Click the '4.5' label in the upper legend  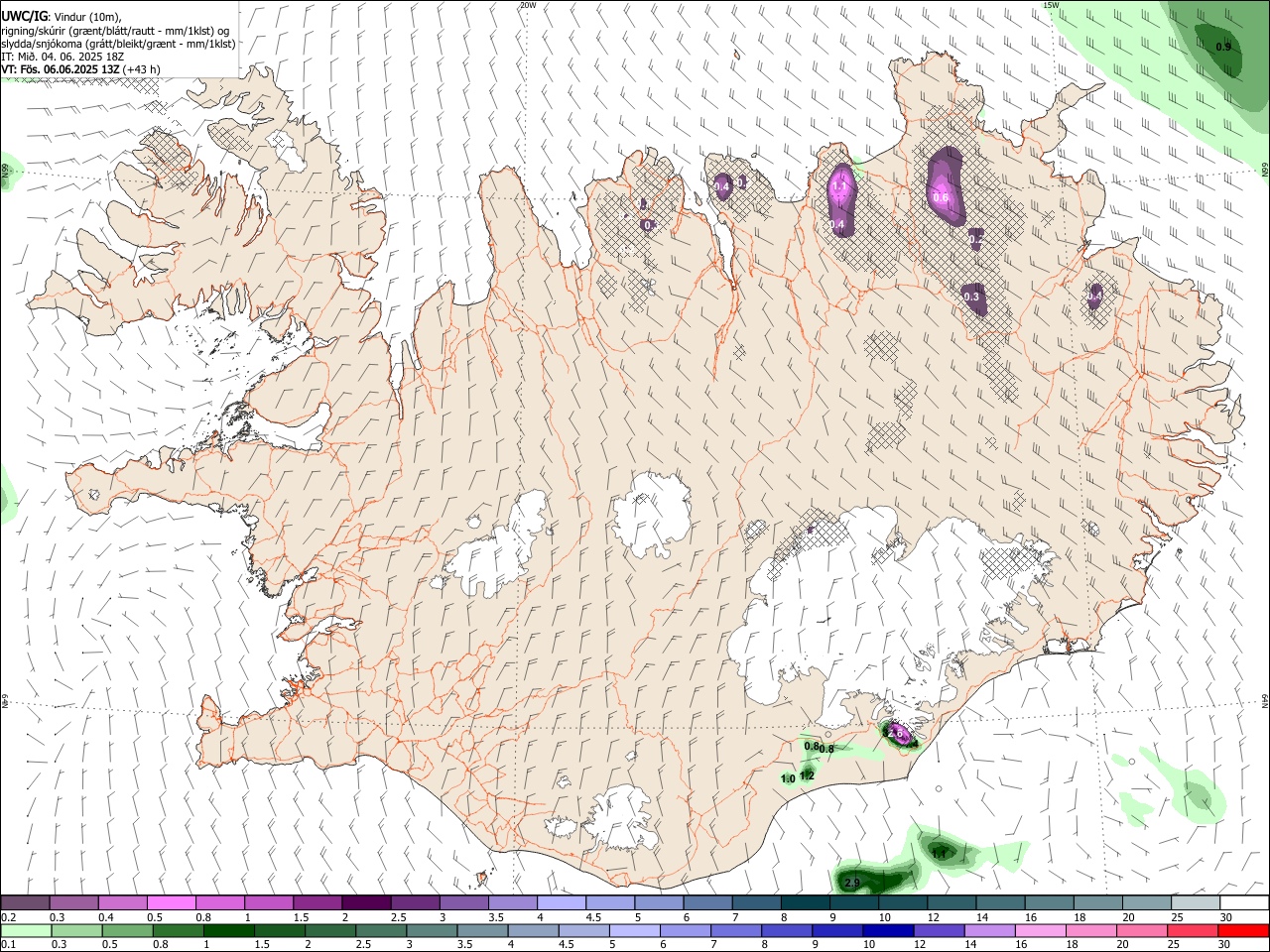[x=593, y=917]
